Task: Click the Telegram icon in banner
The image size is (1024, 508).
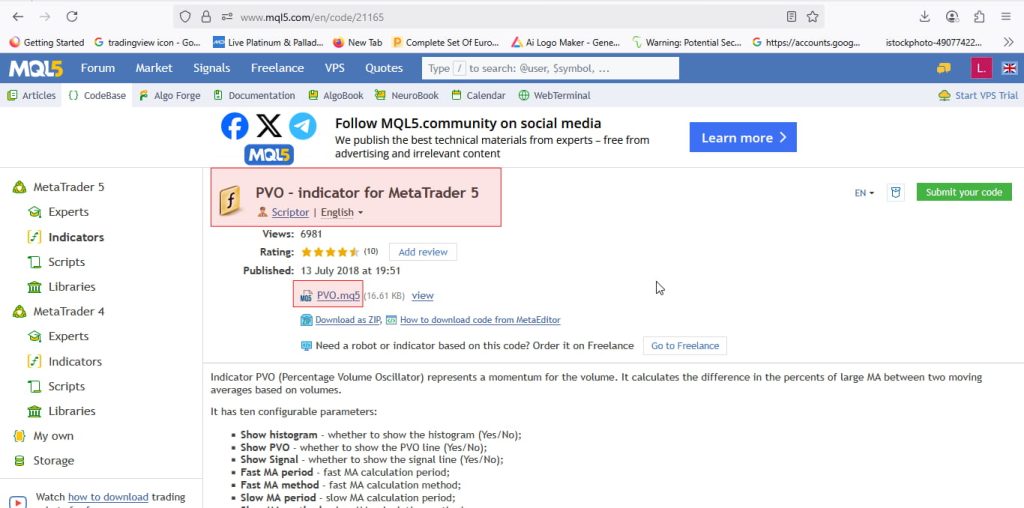Action: point(303,126)
